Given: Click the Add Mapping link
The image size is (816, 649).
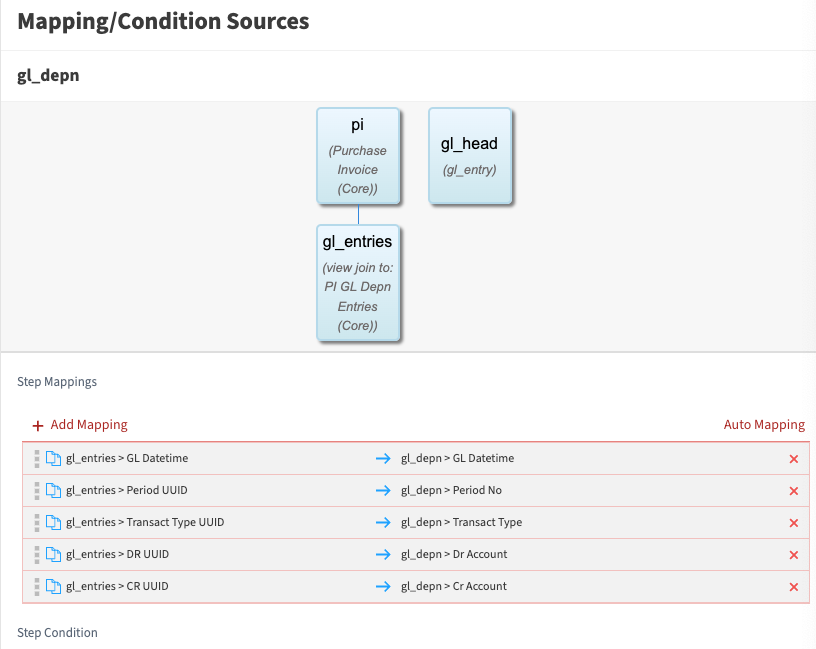Looking at the screenshot, I should tap(89, 425).
